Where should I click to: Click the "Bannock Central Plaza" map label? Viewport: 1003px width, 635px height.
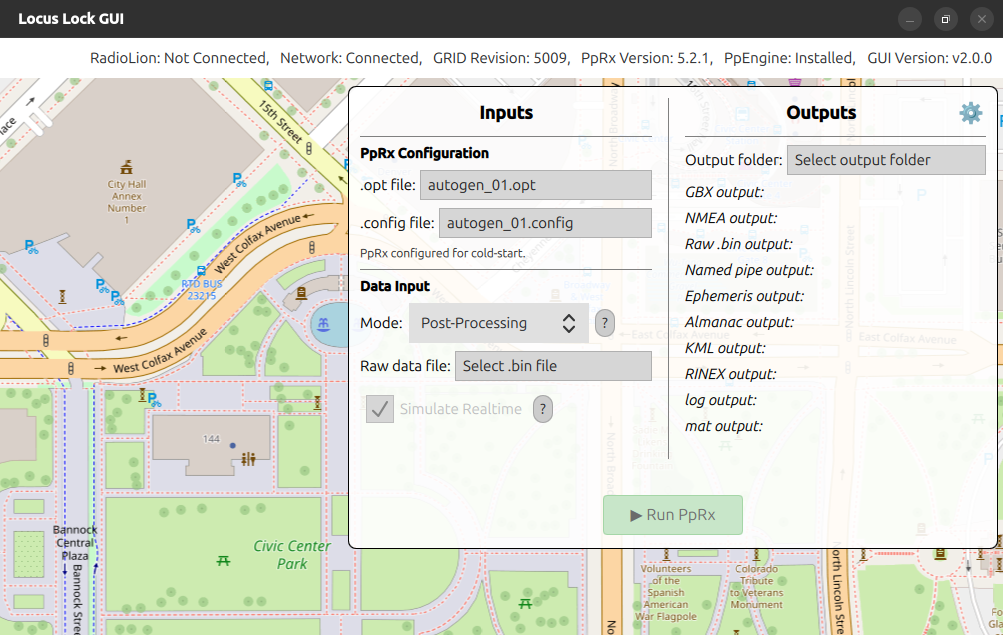(75, 542)
